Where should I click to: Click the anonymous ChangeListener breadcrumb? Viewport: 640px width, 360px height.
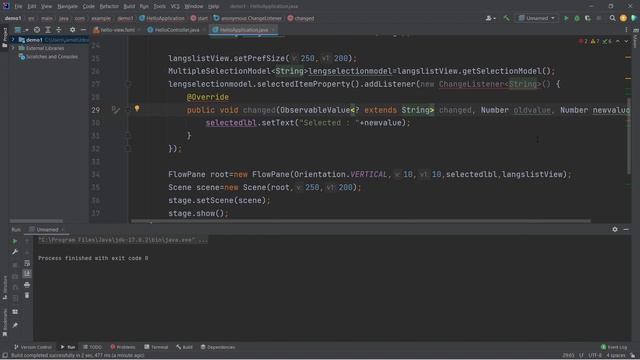(248, 18)
